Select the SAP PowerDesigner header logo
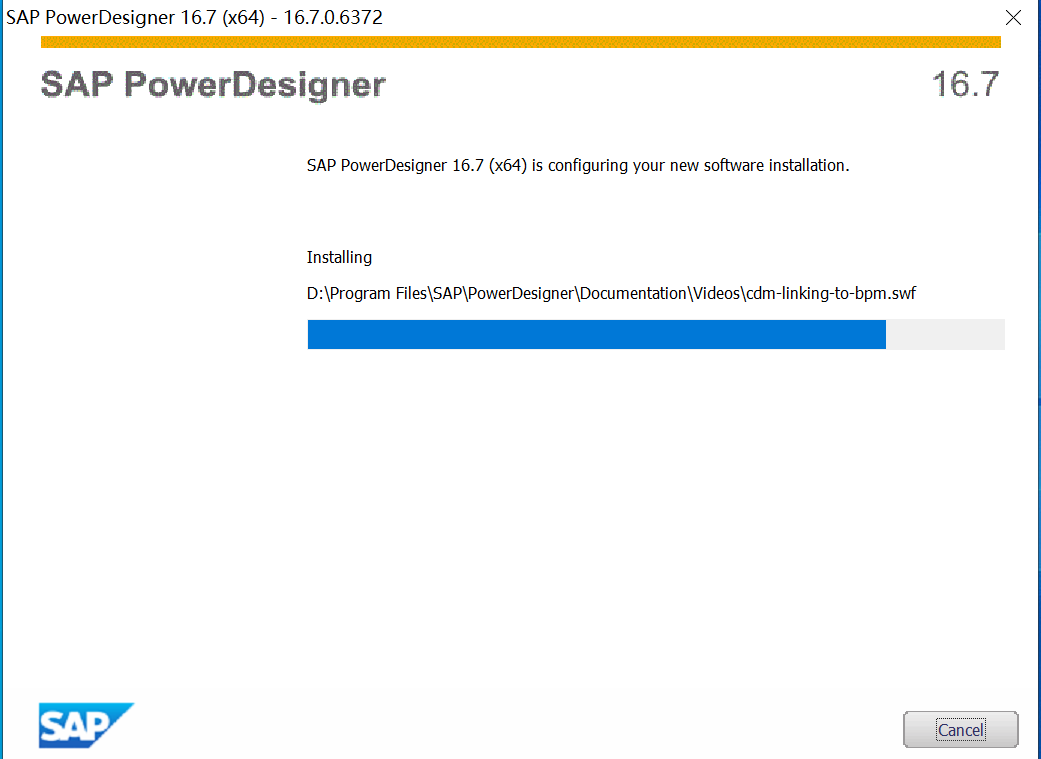1041x759 pixels. pyautogui.click(x=212, y=85)
